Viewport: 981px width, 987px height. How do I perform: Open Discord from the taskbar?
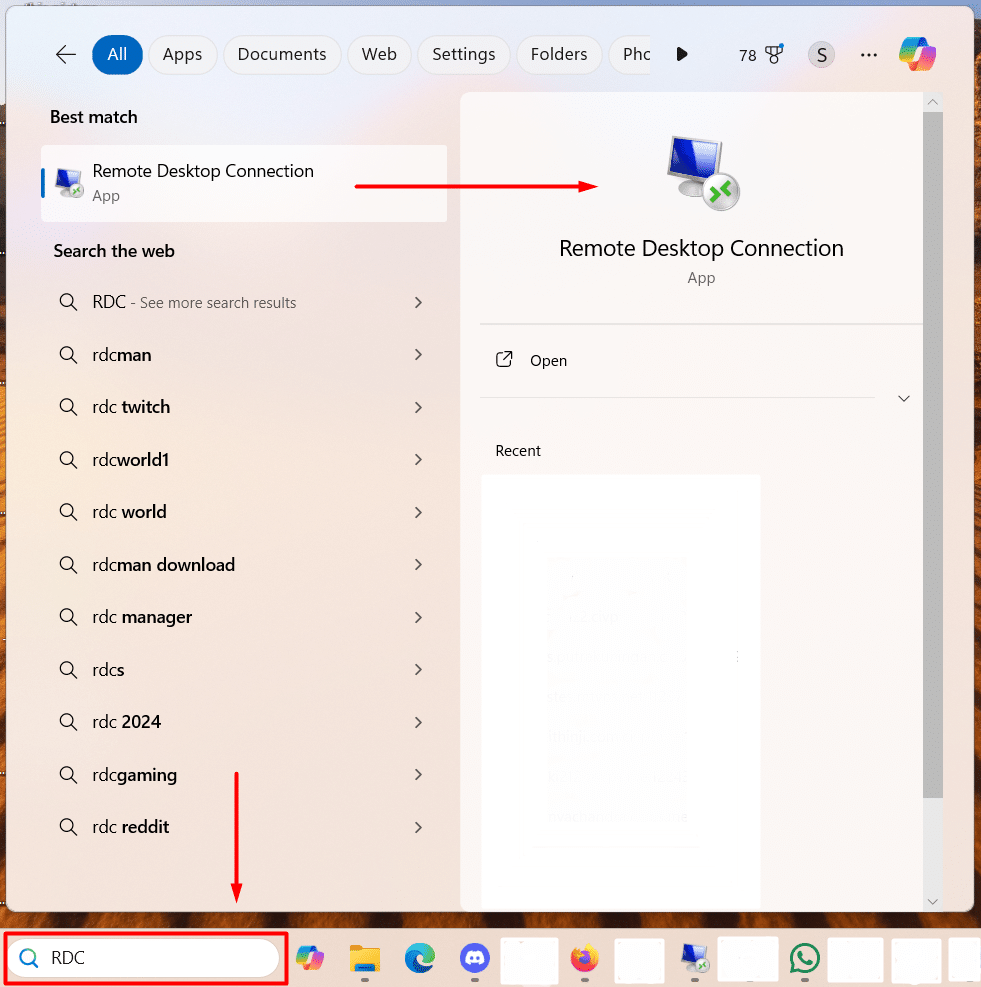(475, 958)
